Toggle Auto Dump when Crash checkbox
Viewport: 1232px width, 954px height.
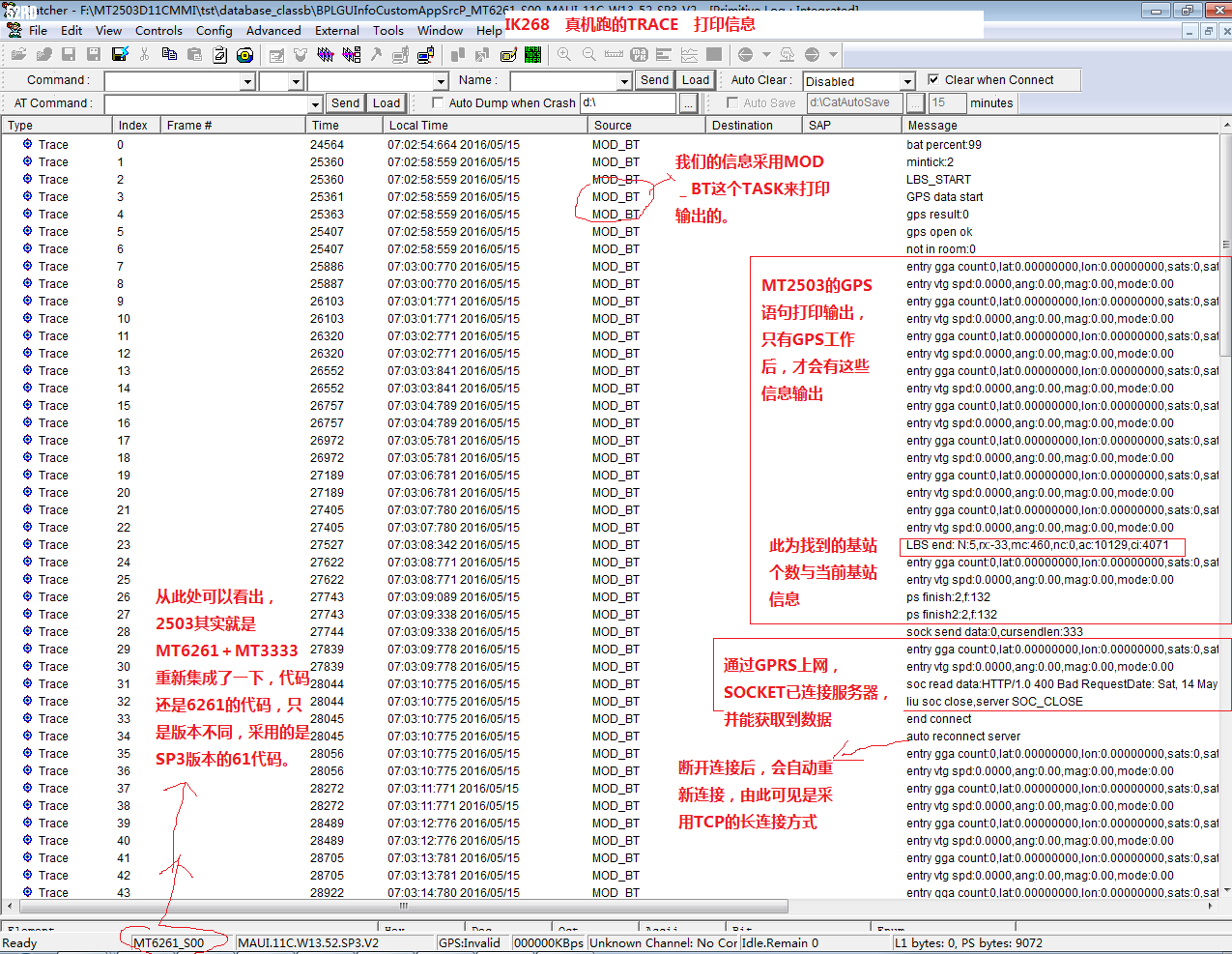tap(438, 102)
